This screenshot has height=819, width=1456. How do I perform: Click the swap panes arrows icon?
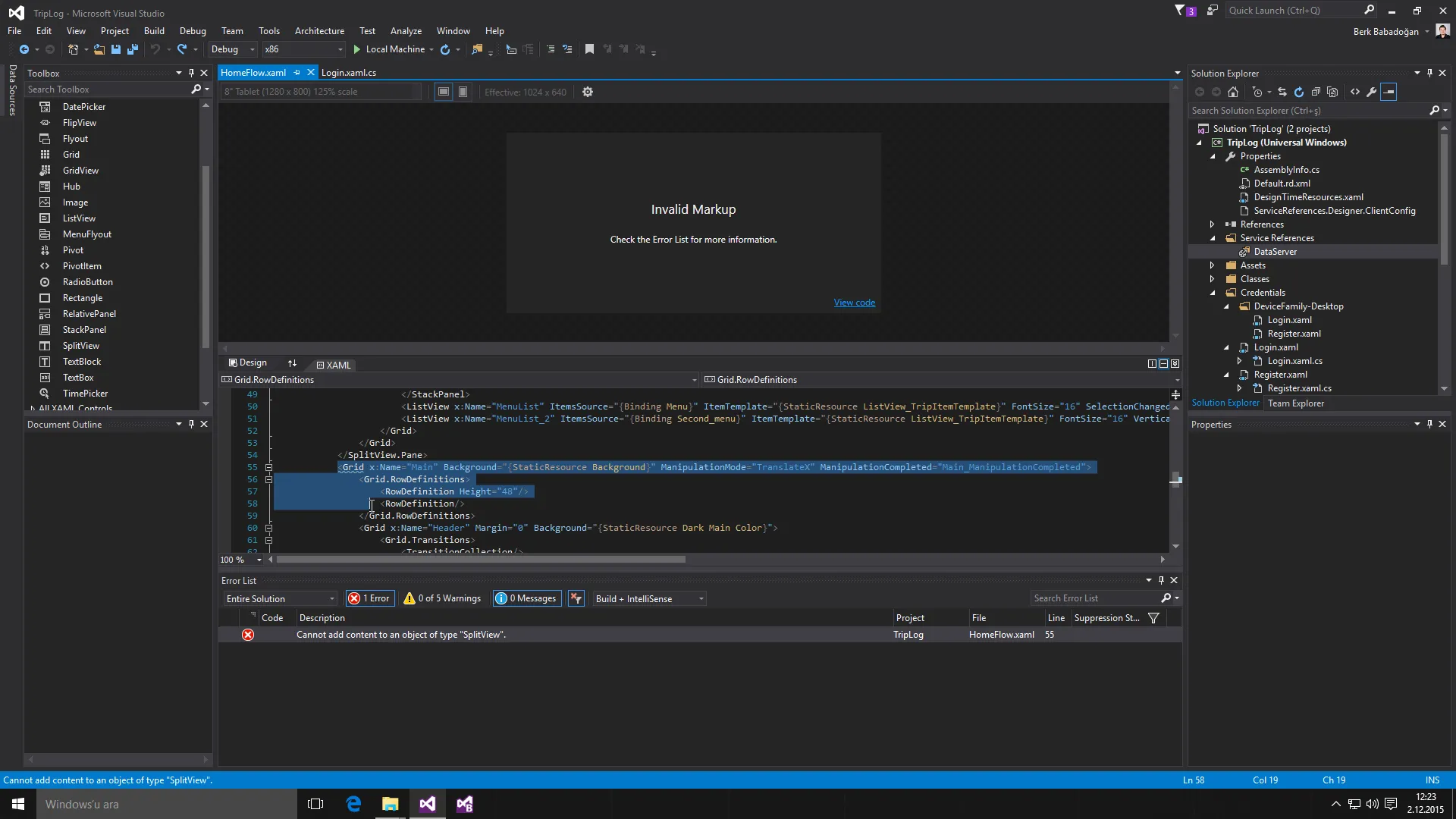pyautogui.click(x=292, y=363)
